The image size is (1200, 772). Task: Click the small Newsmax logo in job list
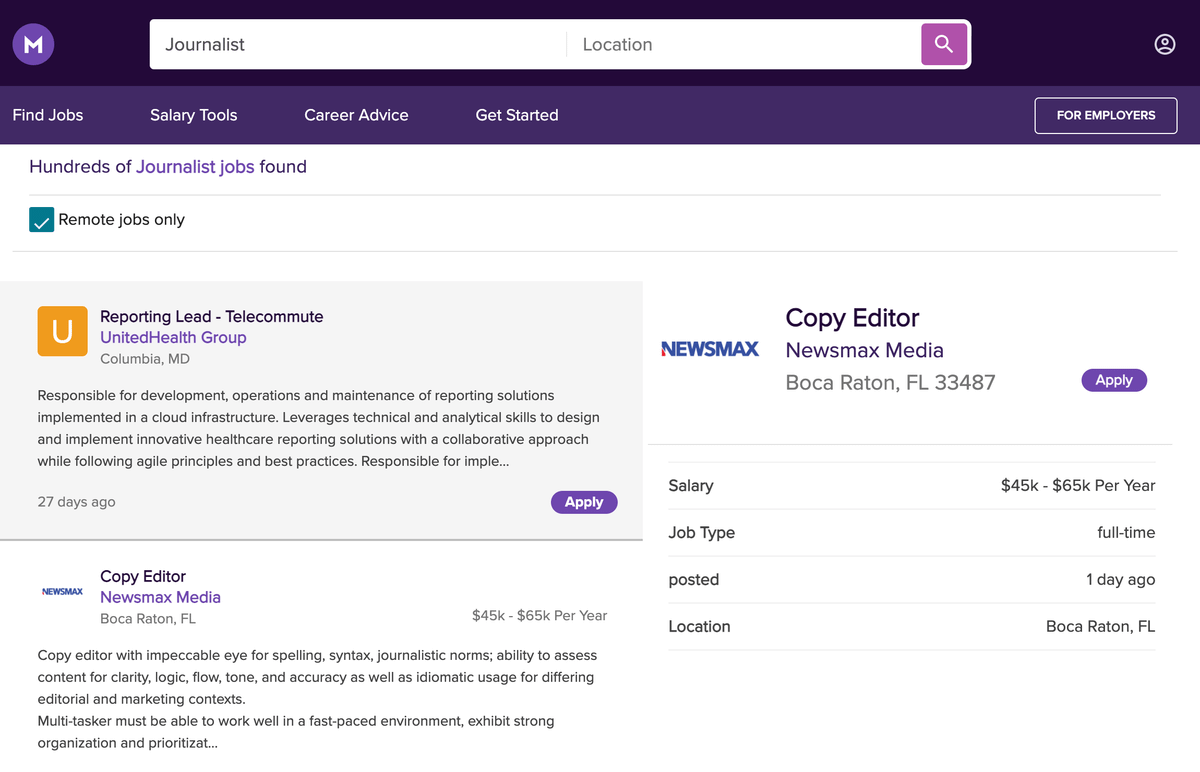62,592
